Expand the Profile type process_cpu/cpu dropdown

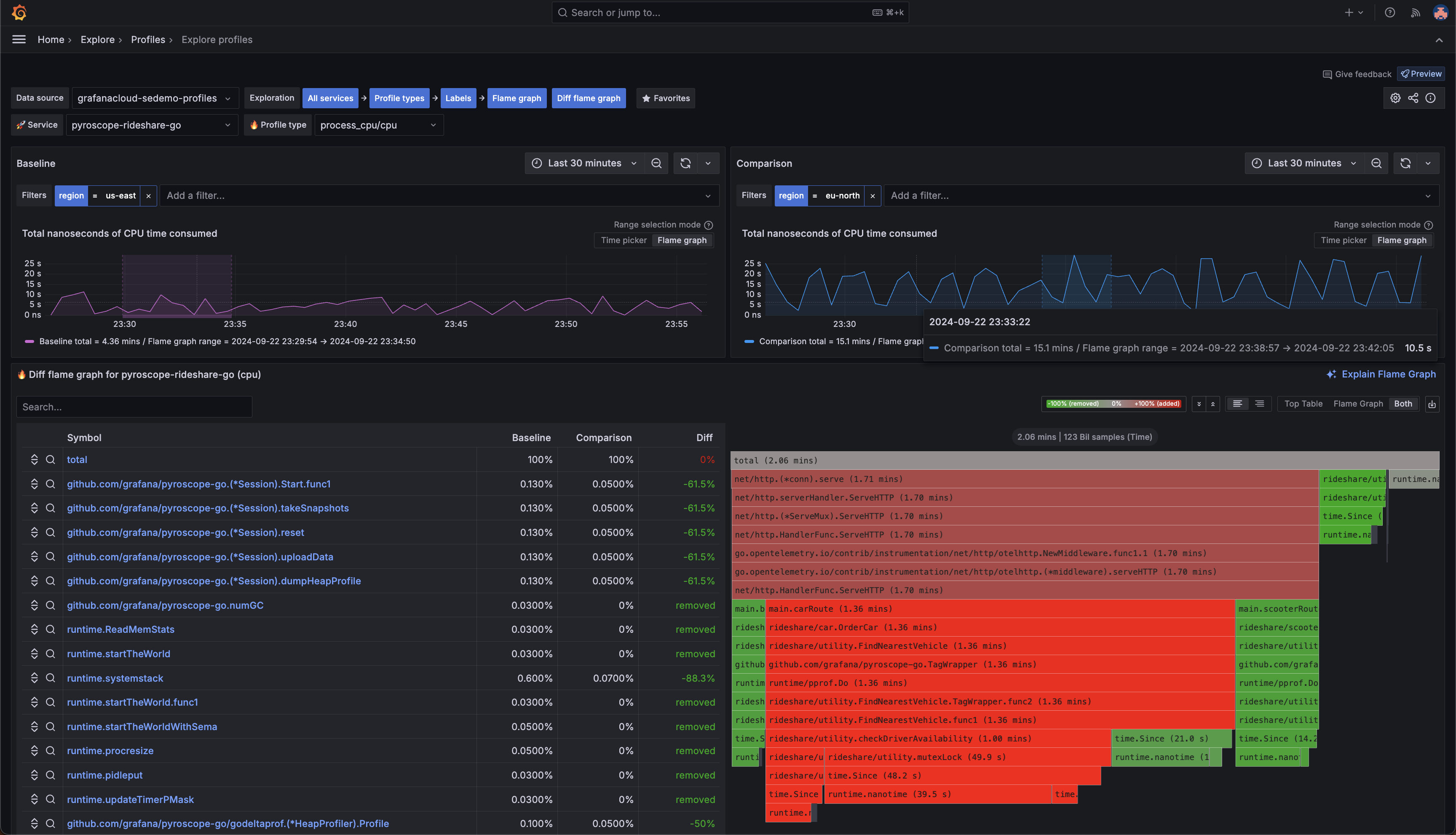pos(378,125)
